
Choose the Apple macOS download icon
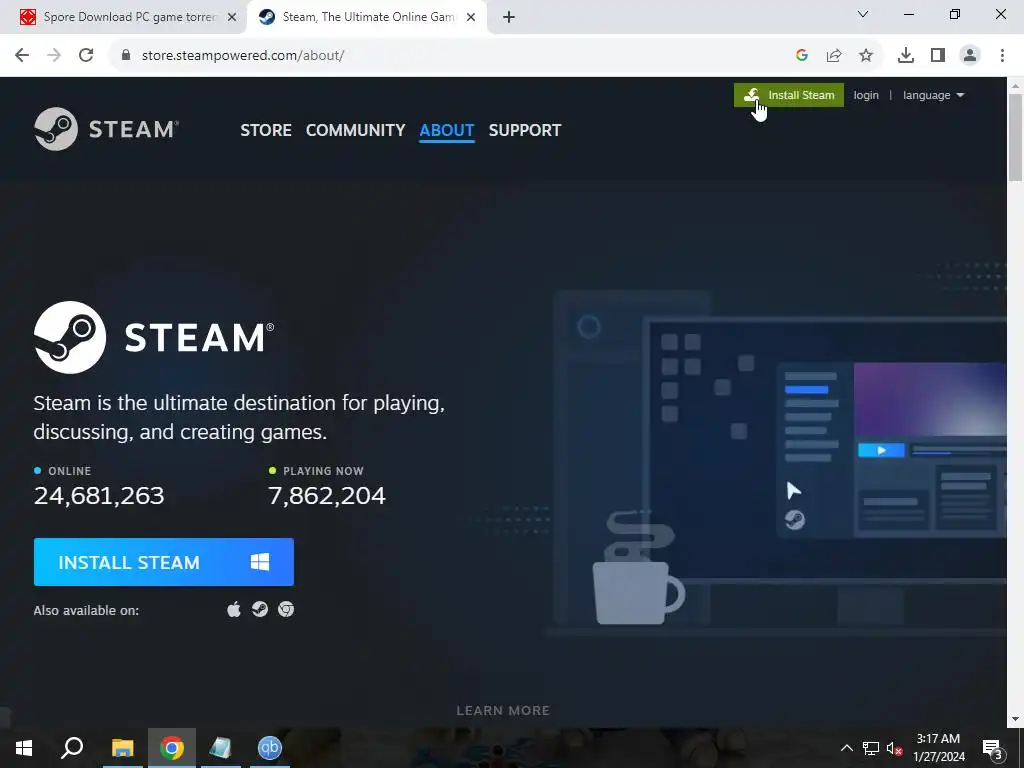click(x=234, y=609)
